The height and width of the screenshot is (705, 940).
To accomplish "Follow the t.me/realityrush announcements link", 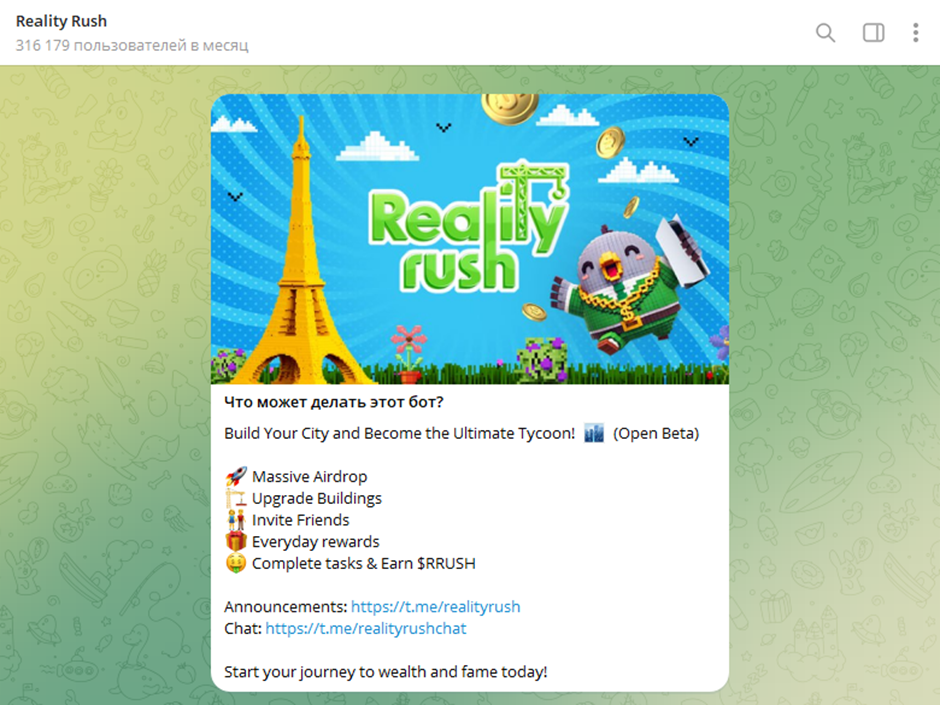I will pos(435,607).
